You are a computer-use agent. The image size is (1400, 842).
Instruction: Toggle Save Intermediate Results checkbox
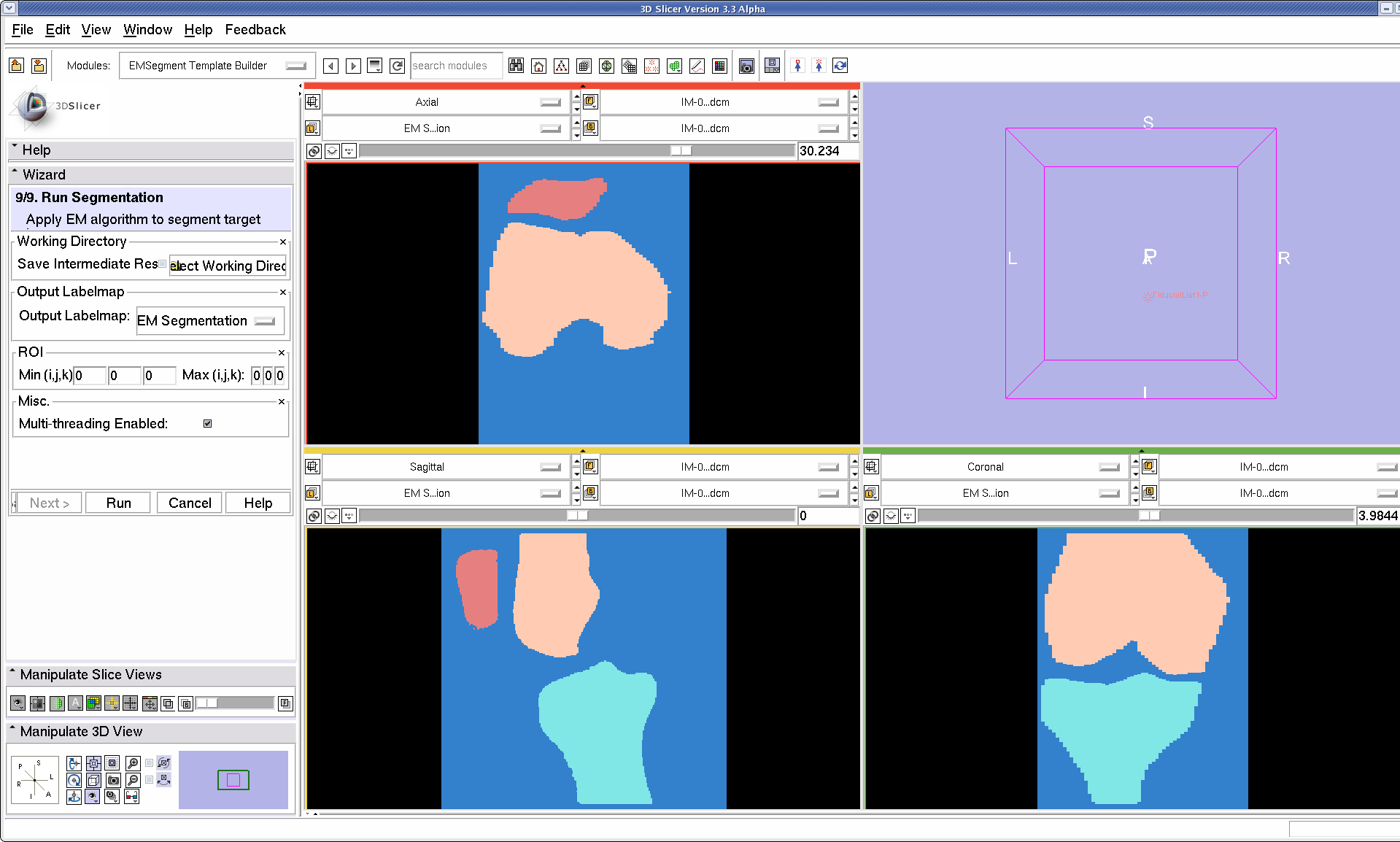(163, 264)
